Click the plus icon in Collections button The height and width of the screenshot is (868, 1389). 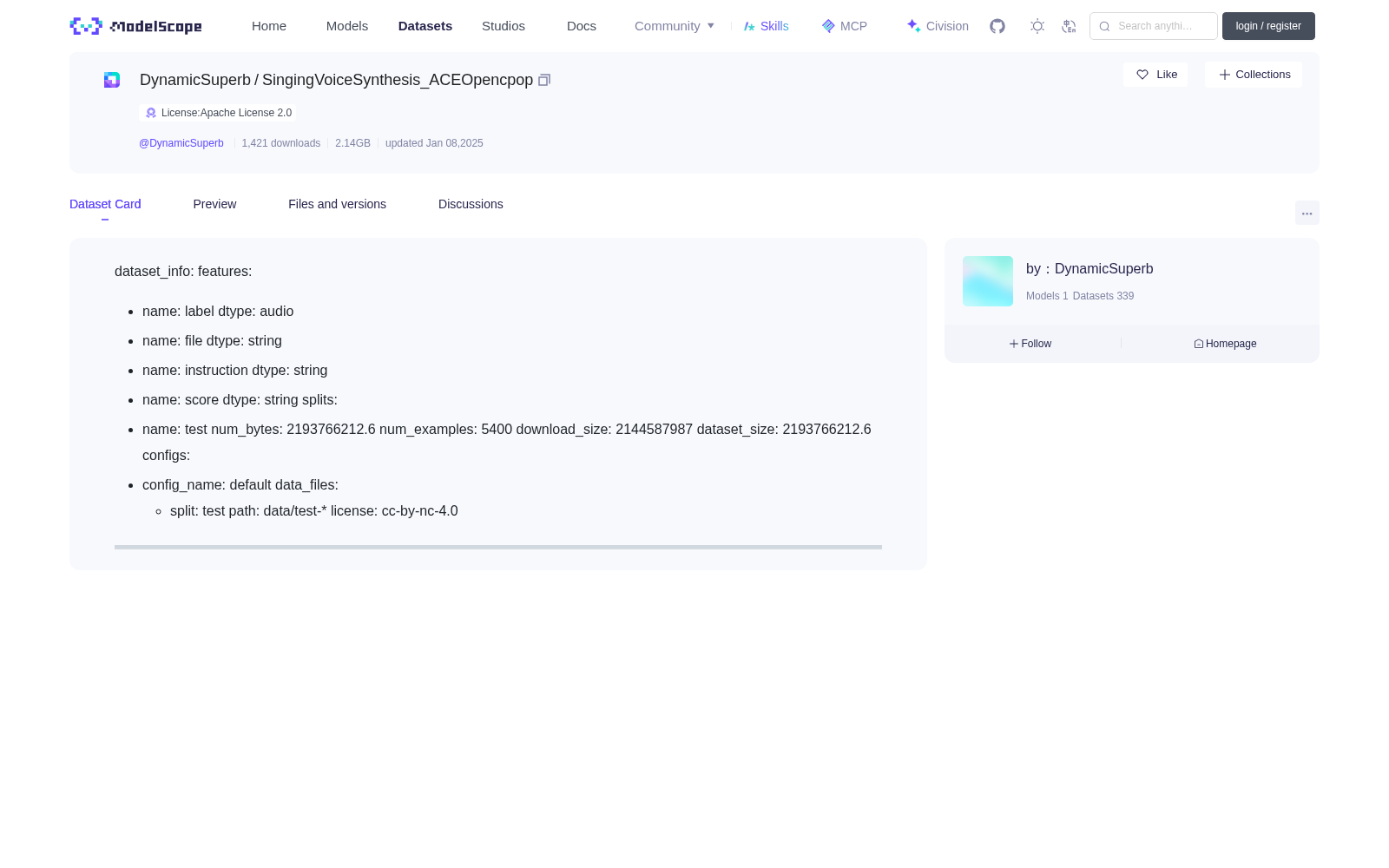point(1225,75)
